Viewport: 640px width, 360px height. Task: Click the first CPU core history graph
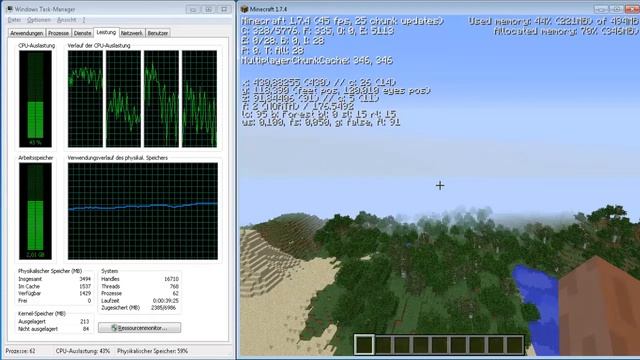(85, 99)
